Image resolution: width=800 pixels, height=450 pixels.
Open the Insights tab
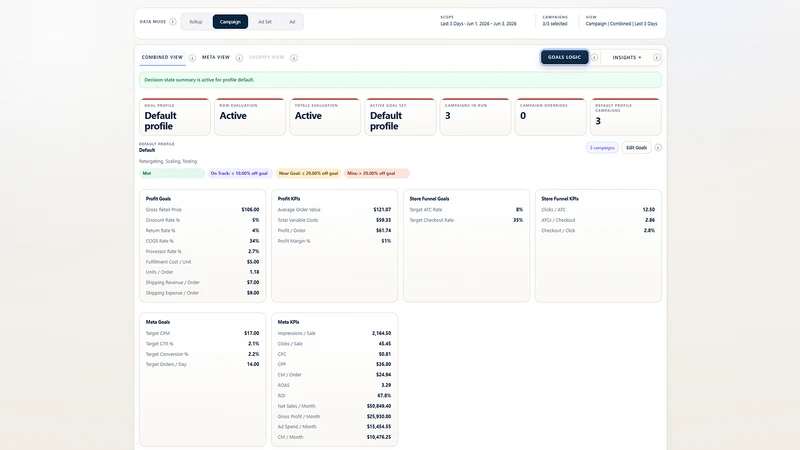627,57
